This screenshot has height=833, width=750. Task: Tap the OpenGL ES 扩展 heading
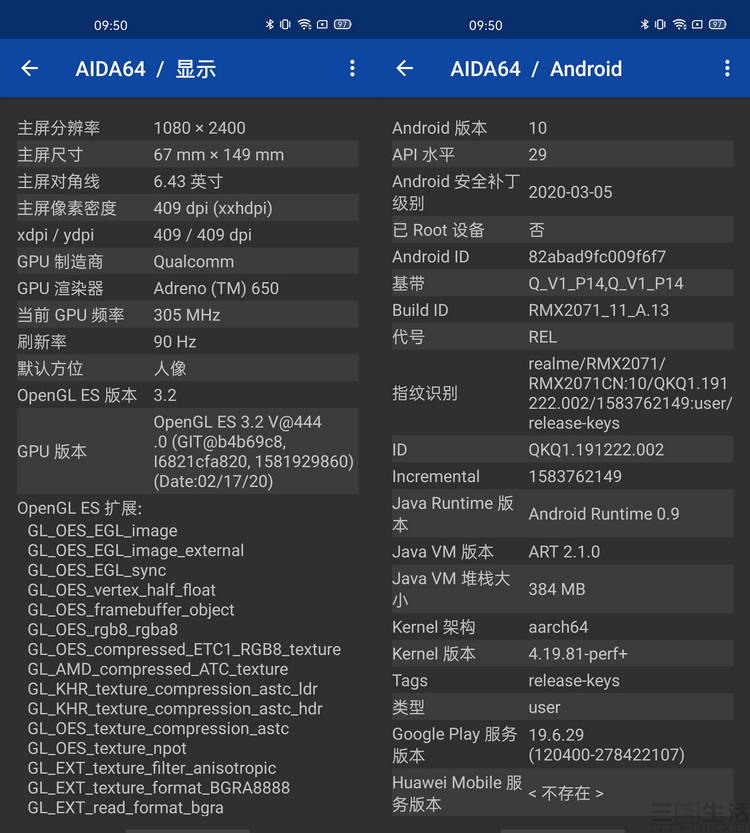[80, 508]
